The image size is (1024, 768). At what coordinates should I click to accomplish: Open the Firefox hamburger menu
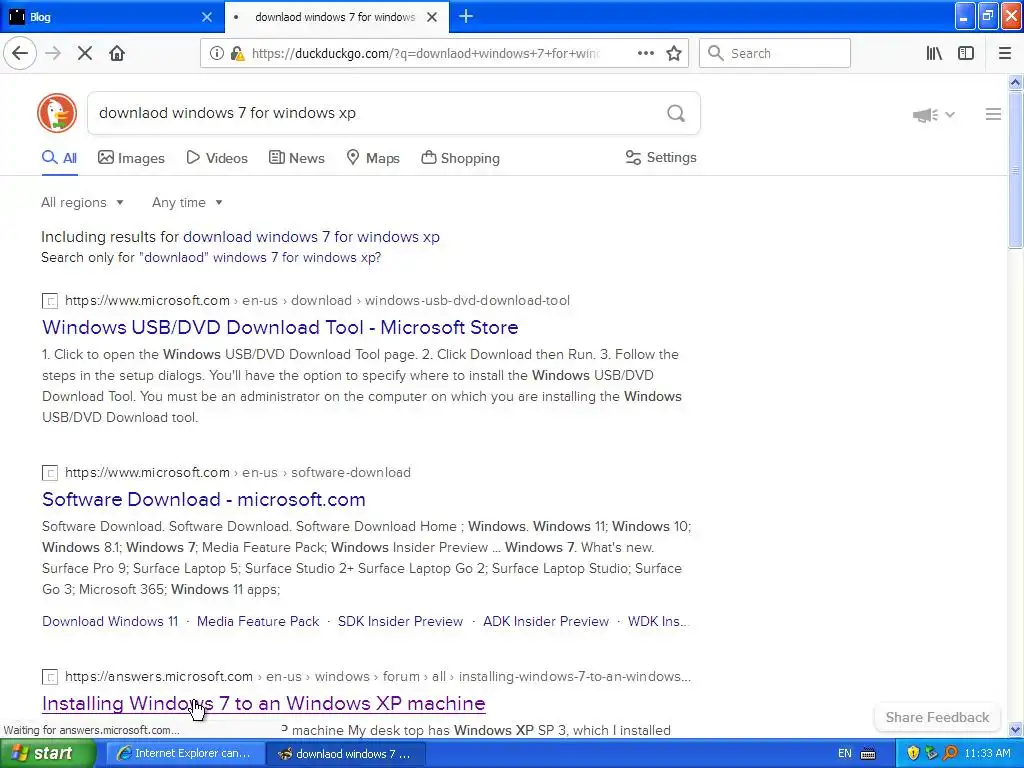click(x=1005, y=54)
